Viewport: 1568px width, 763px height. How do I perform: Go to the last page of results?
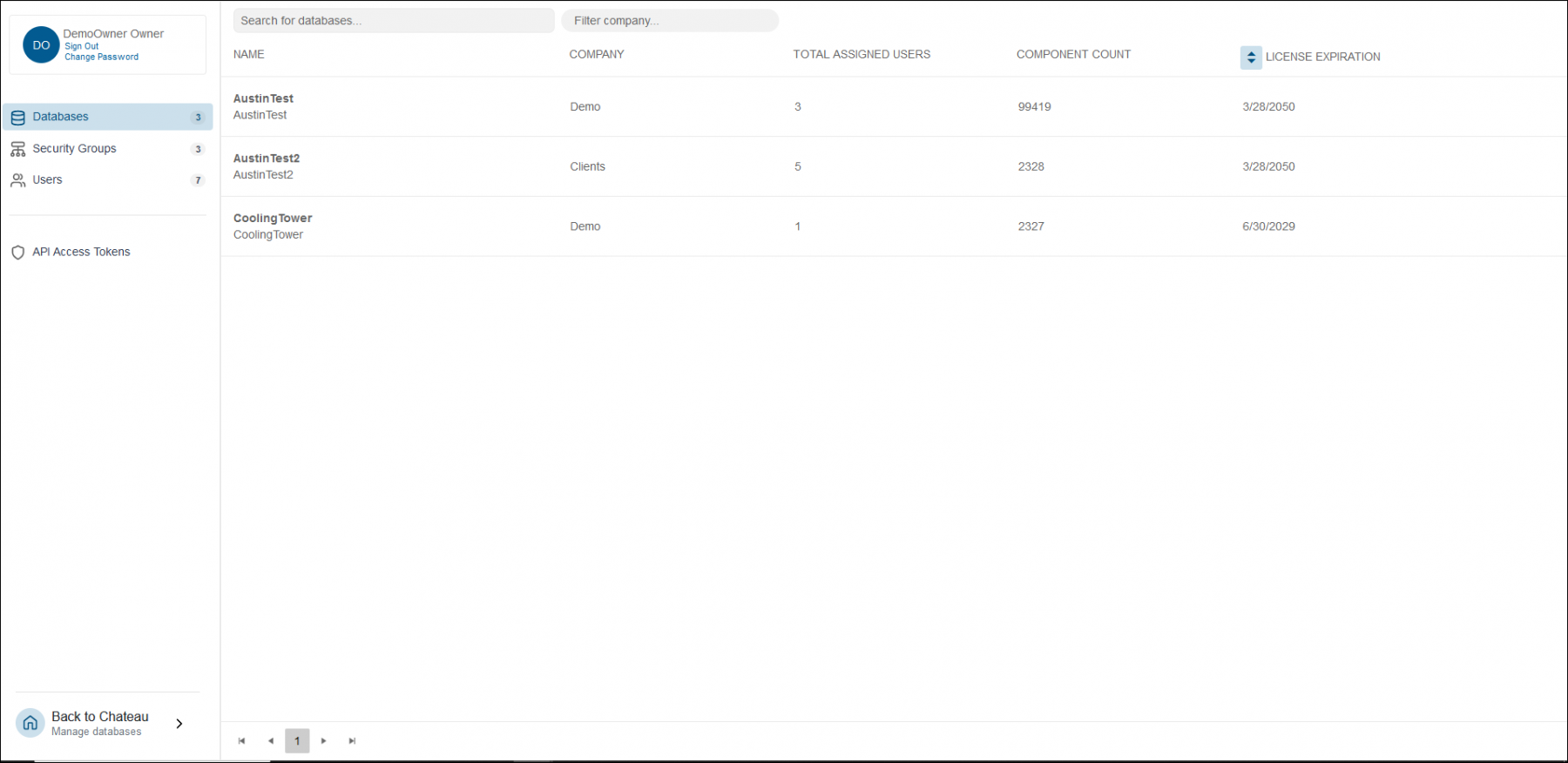[x=352, y=741]
